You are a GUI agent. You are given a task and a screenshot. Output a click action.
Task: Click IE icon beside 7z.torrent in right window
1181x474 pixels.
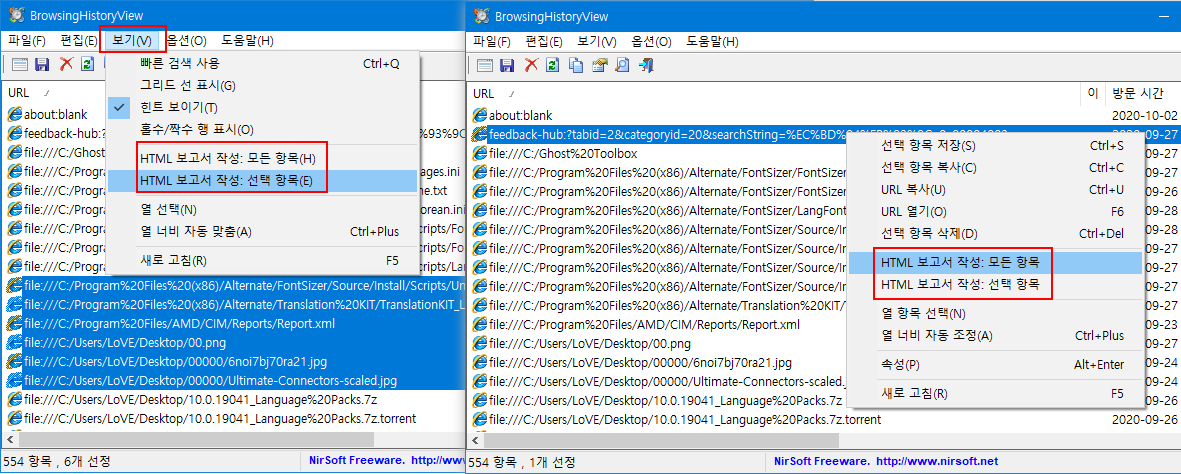(x=480, y=419)
